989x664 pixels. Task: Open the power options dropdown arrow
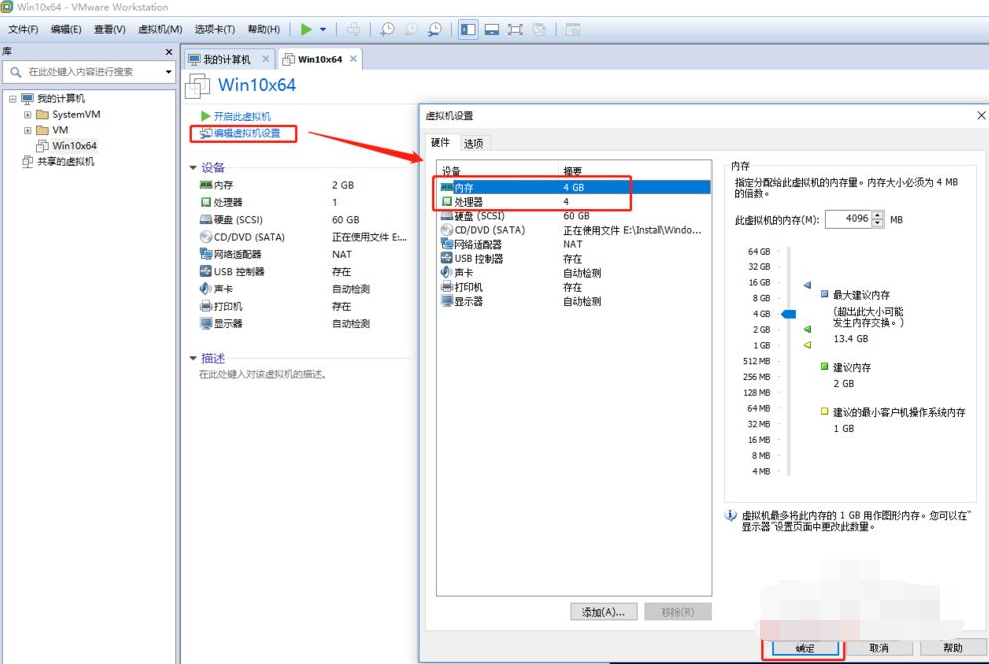[323, 30]
